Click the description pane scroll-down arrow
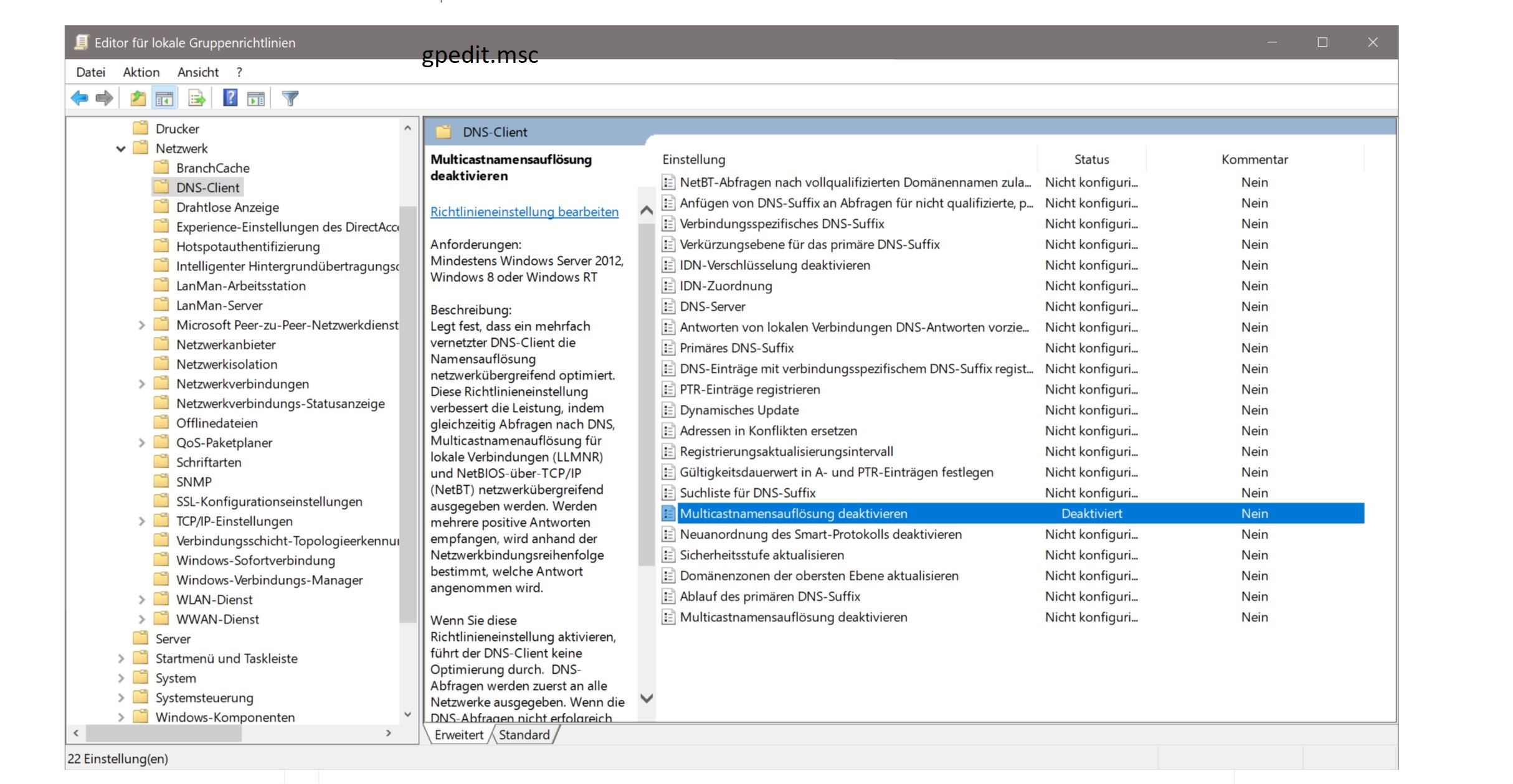1513x784 pixels. 647,698
